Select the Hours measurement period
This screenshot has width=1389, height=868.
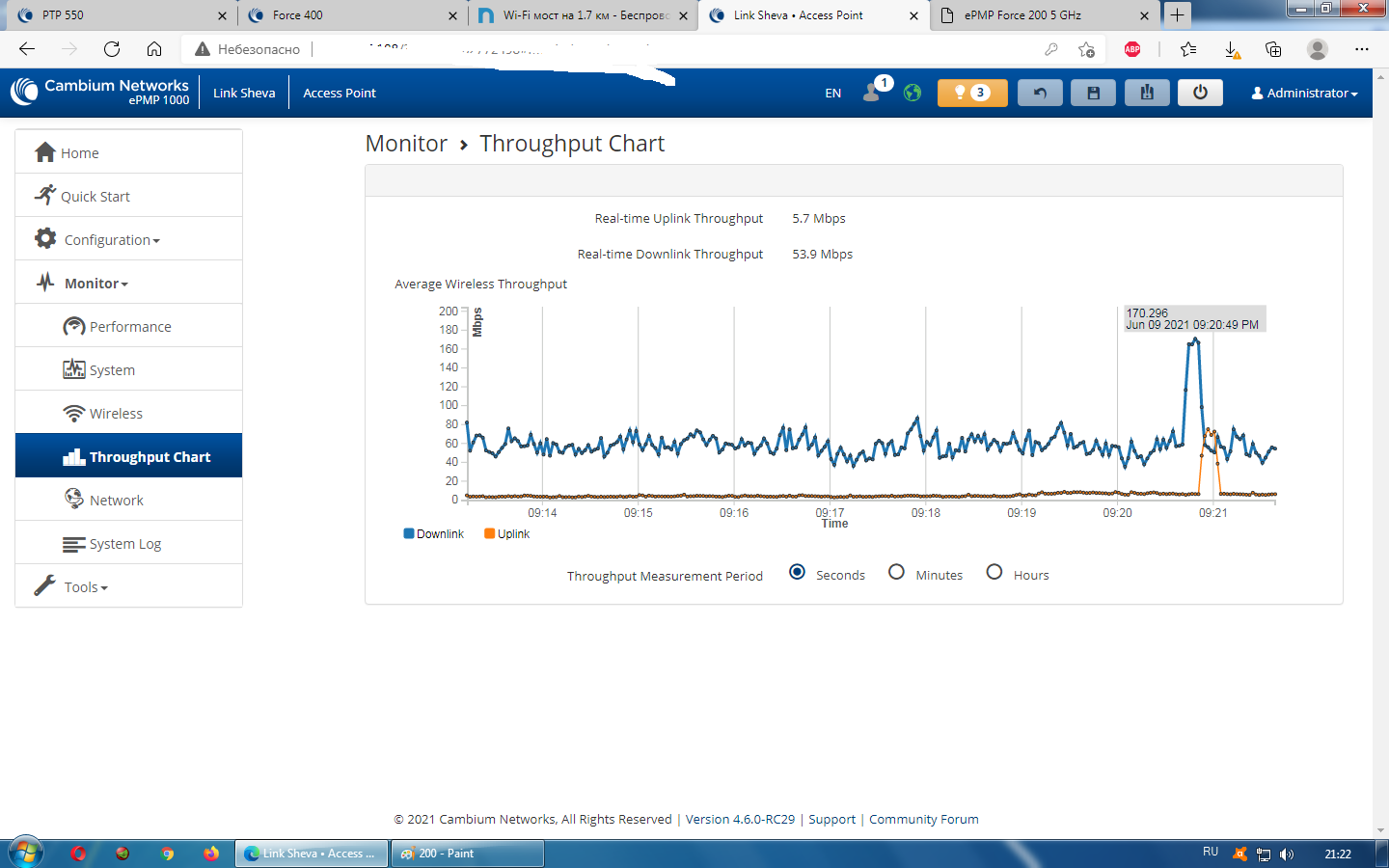point(994,572)
